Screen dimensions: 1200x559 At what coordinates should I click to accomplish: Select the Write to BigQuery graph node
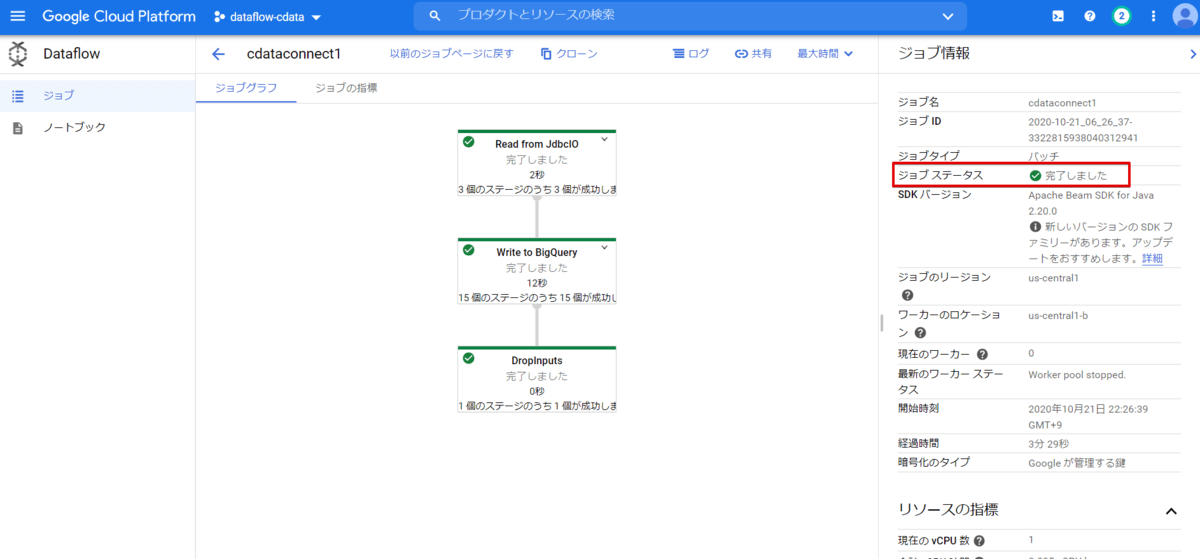[x=537, y=271]
